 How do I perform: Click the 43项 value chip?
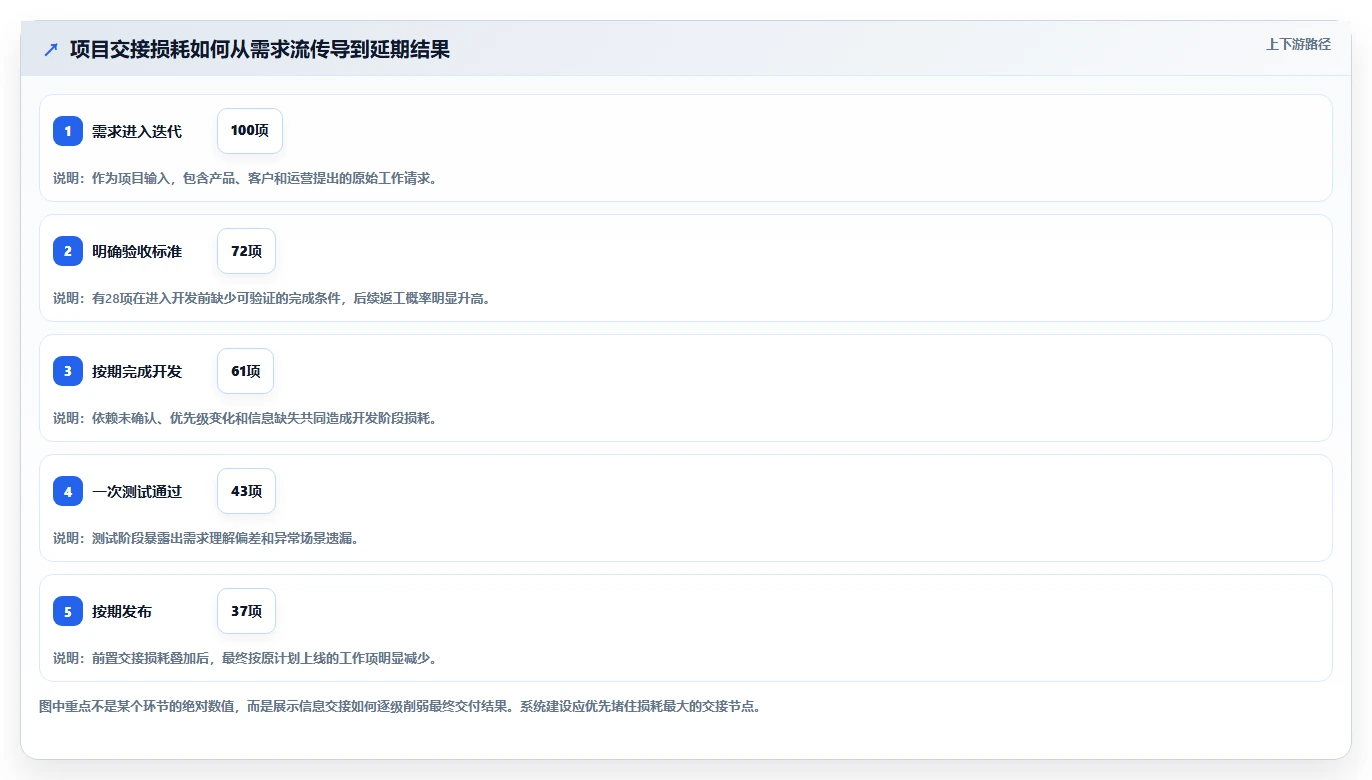point(246,491)
